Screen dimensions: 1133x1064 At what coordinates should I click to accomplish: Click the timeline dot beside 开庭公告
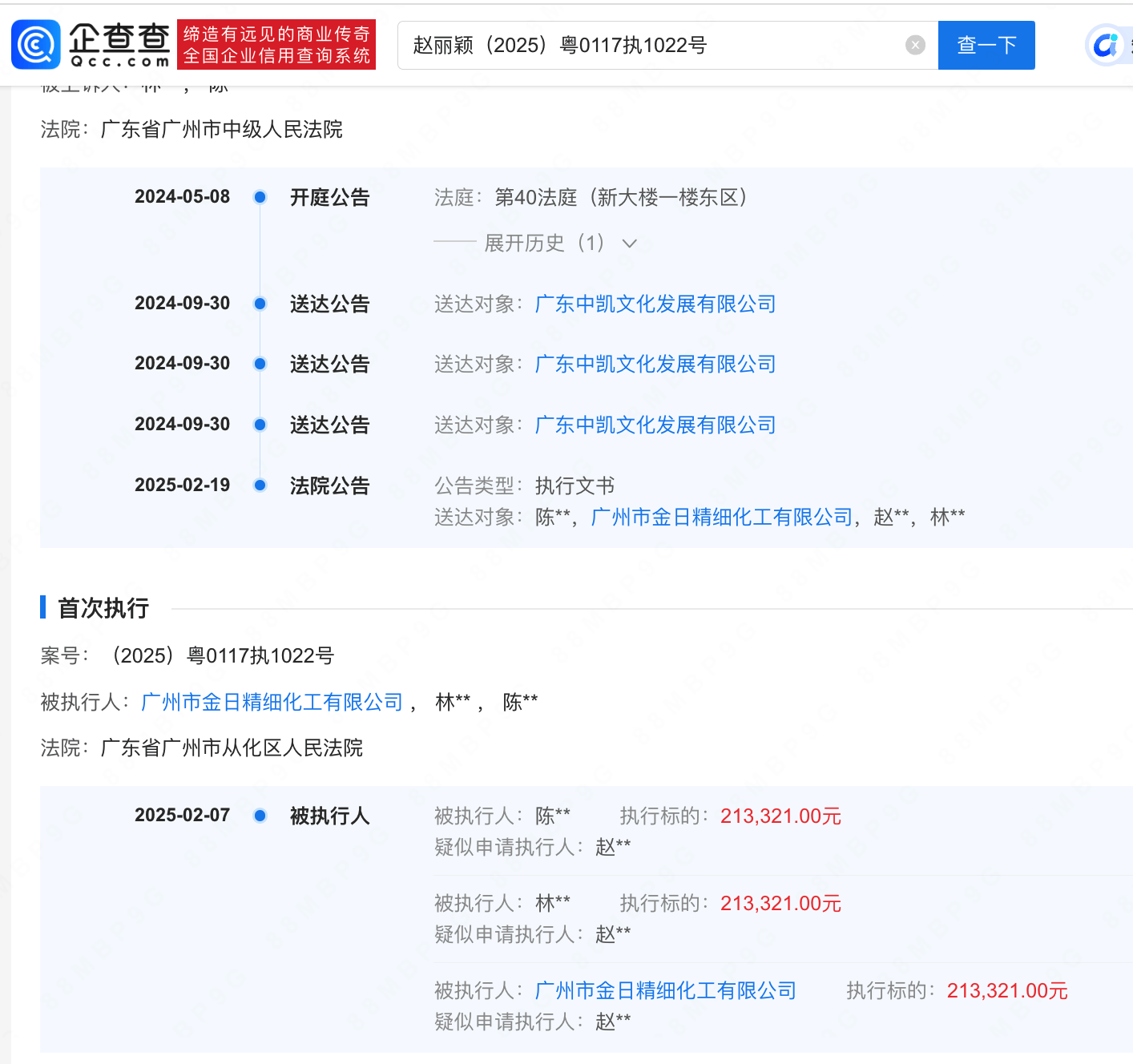coord(260,197)
